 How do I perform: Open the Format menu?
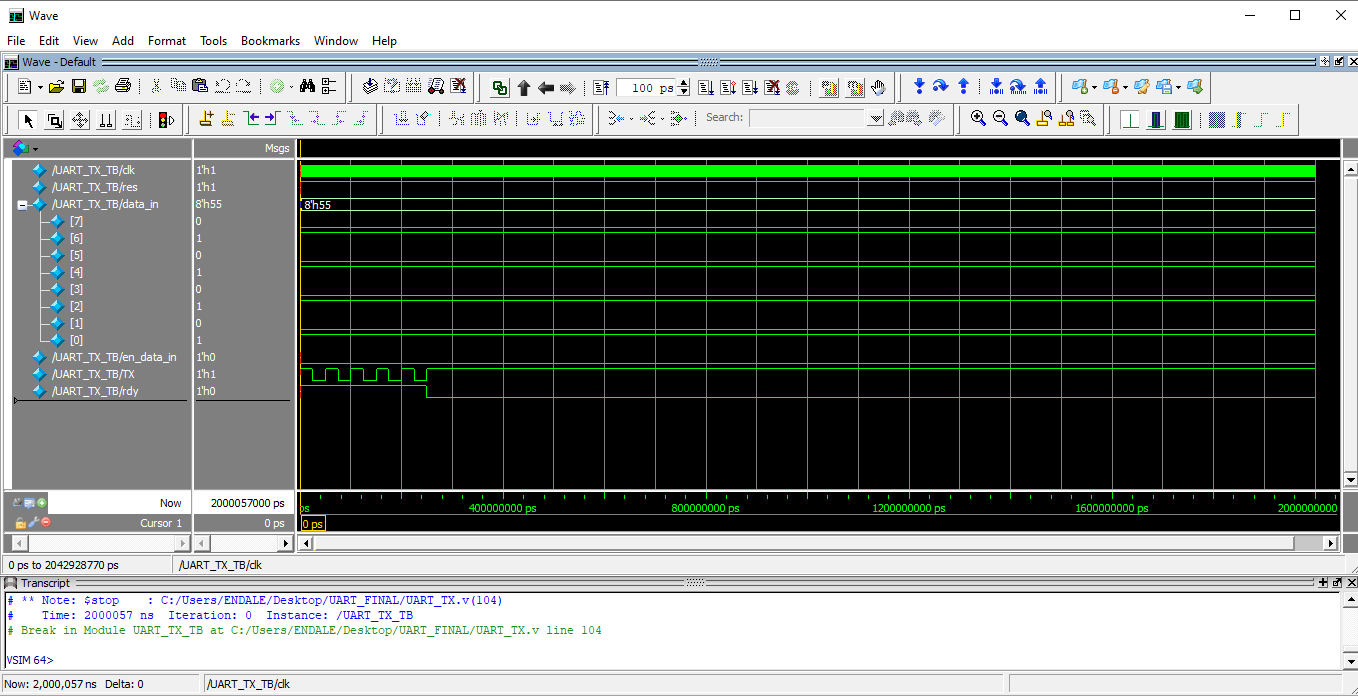pyautogui.click(x=167, y=41)
